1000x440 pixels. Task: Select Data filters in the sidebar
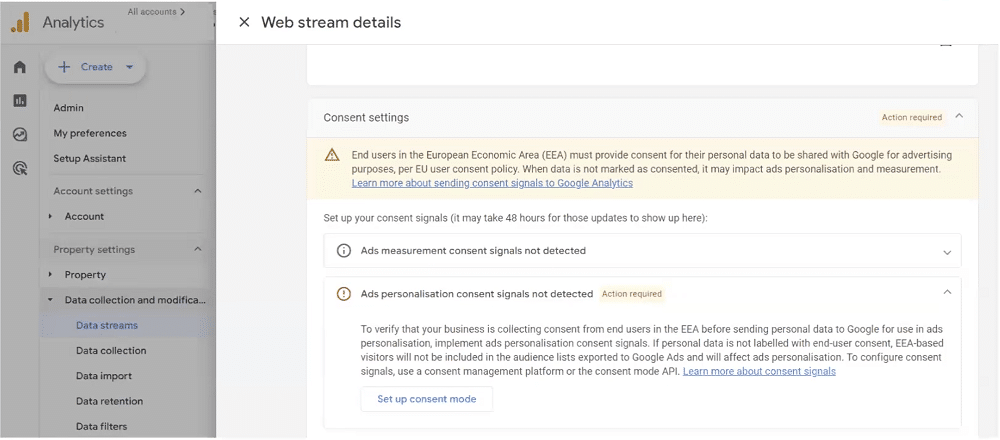(x=101, y=426)
